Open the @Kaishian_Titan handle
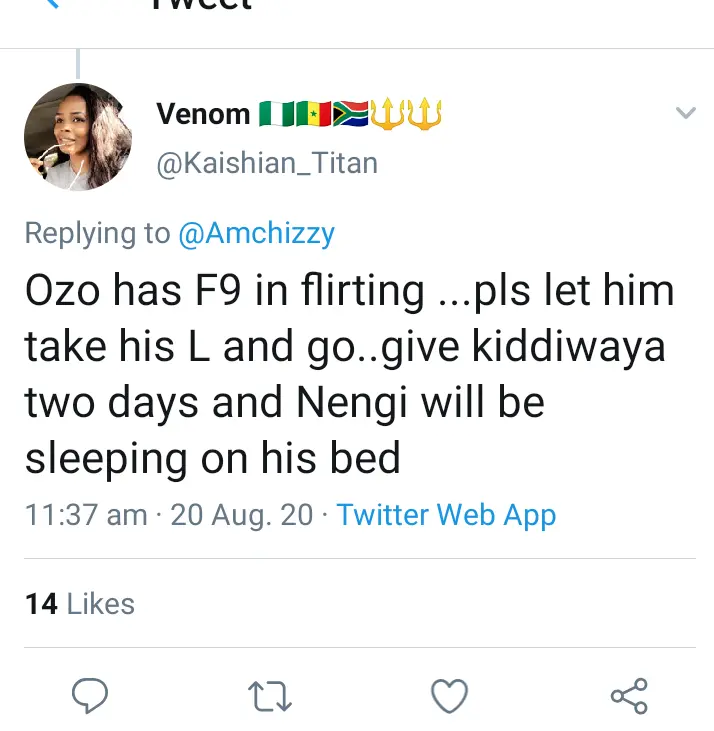The height and width of the screenshot is (731, 714). (267, 162)
